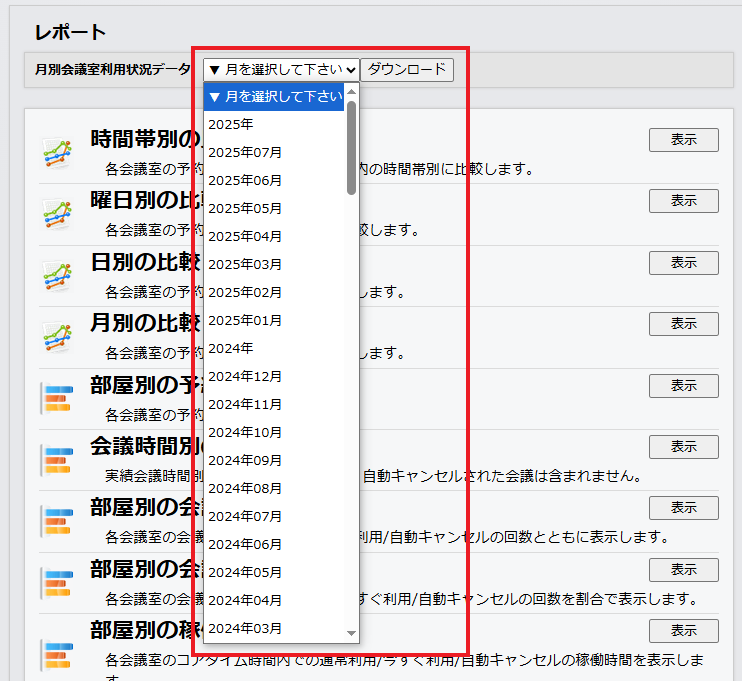
Task: Select the 2024年 yearly option
Action: (x=230, y=348)
